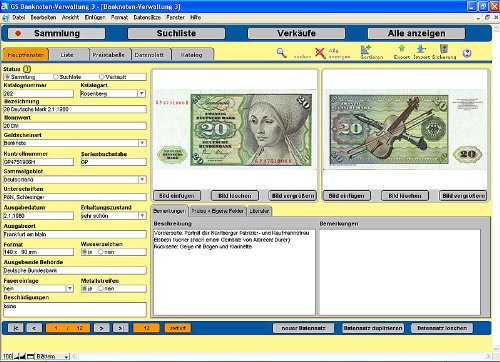Open the Fenster menu
Image resolution: width=500 pixels, height=362 pixels.
(x=175, y=17)
